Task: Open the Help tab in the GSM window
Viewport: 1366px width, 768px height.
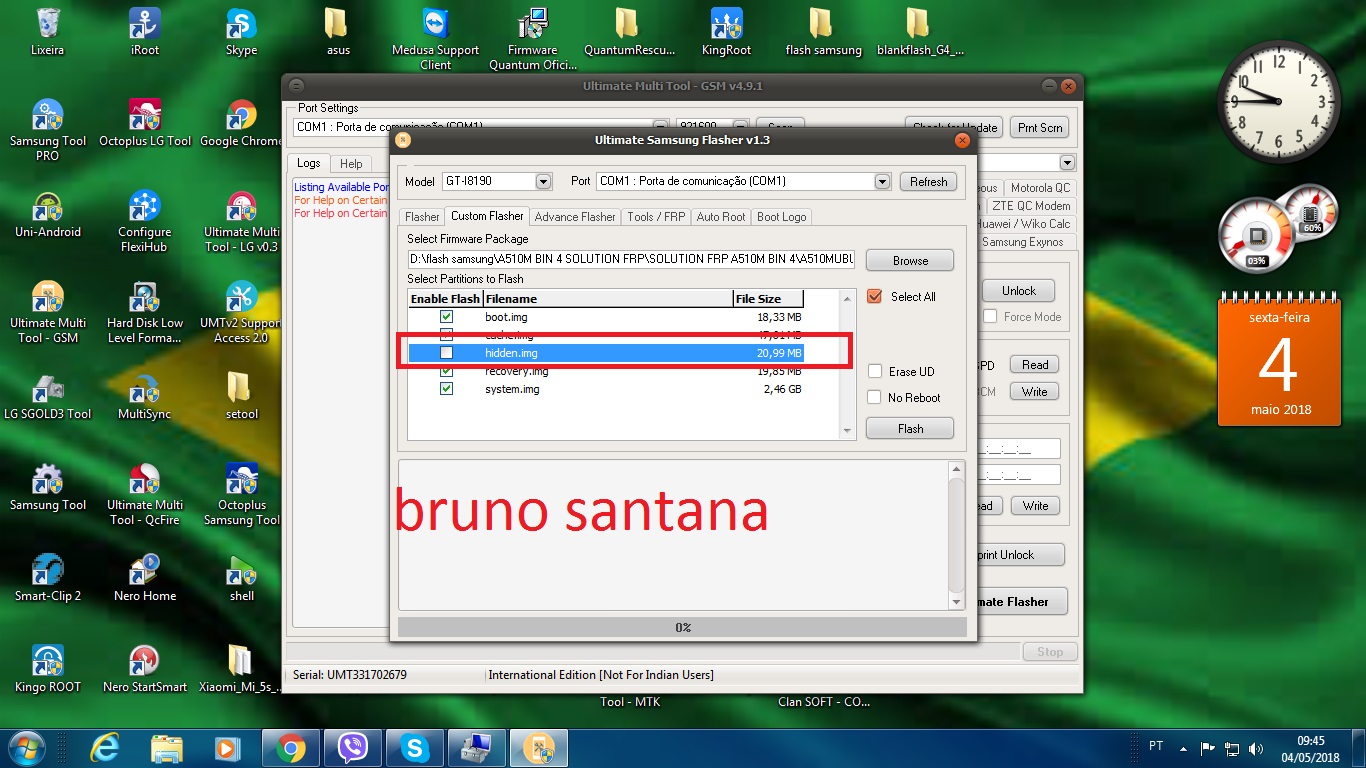Action: click(x=351, y=164)
